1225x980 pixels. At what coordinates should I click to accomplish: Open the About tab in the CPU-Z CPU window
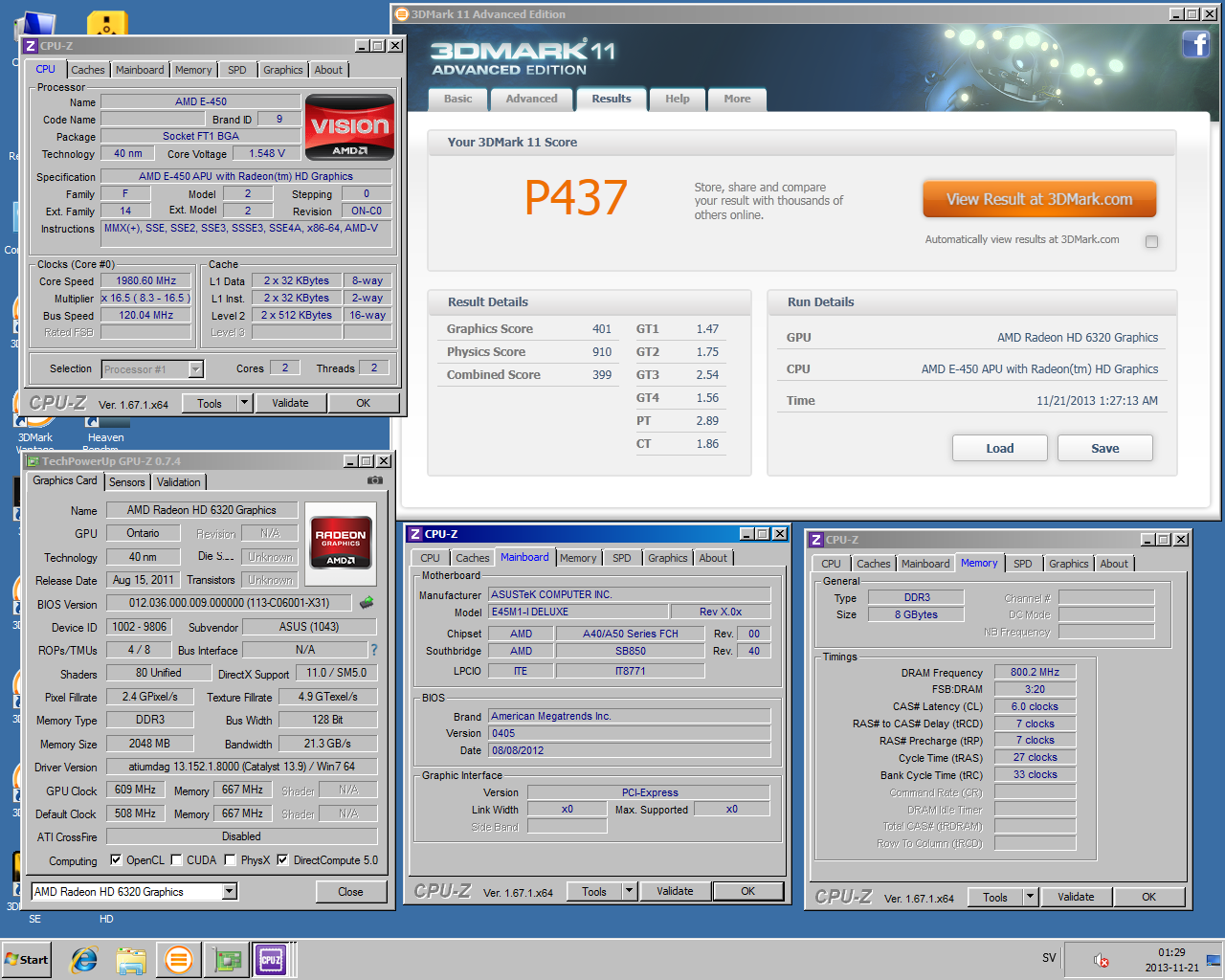click(x=328, y=70)
